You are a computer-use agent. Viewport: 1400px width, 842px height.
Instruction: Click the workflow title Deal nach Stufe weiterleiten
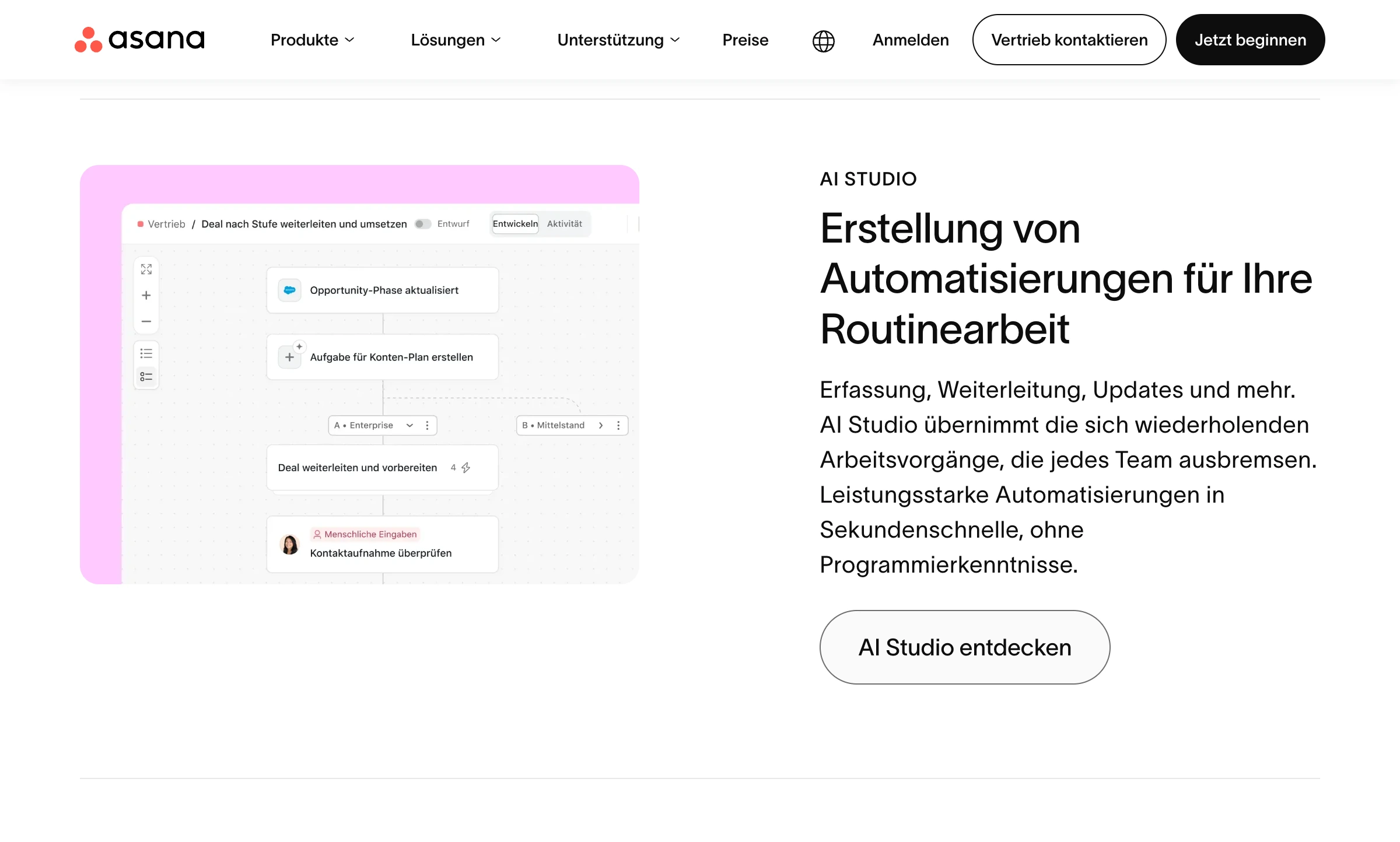(304, 224)
